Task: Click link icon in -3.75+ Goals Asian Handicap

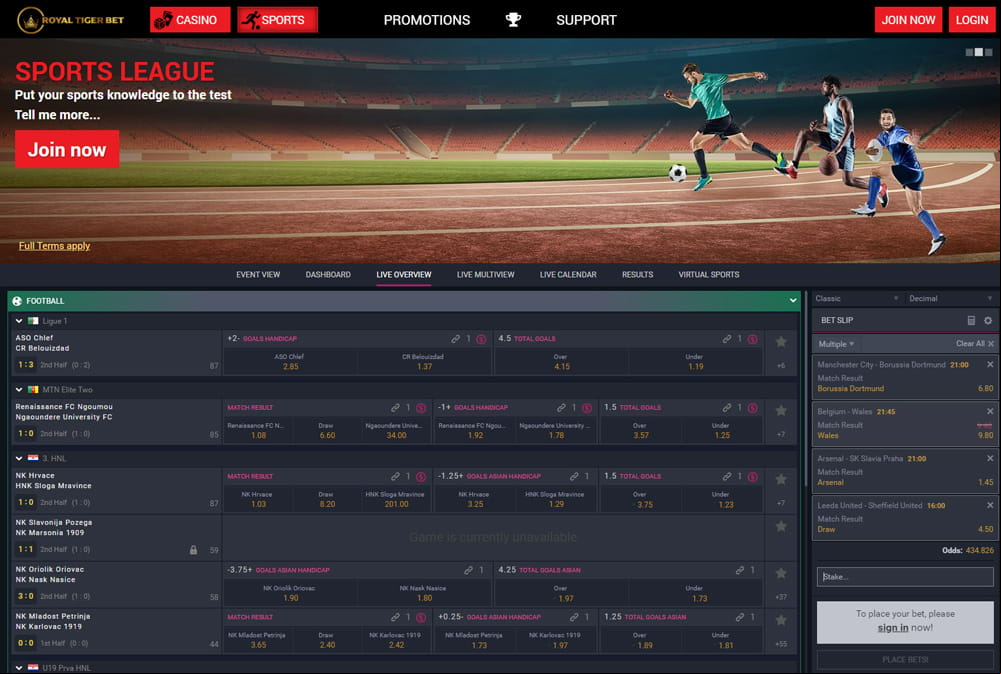Action: (x=469, y=570)
